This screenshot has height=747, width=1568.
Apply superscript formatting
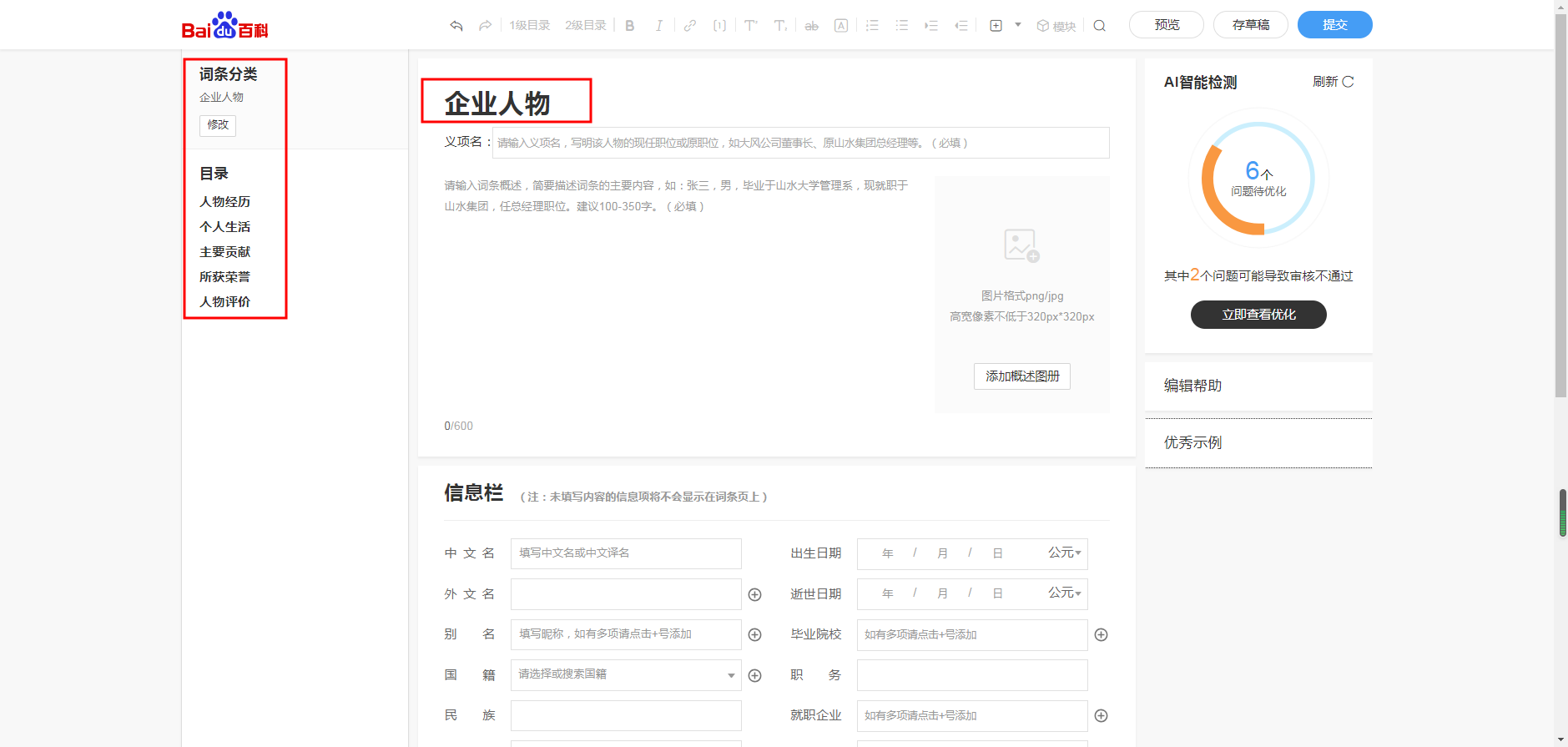[x=751, y=26]
